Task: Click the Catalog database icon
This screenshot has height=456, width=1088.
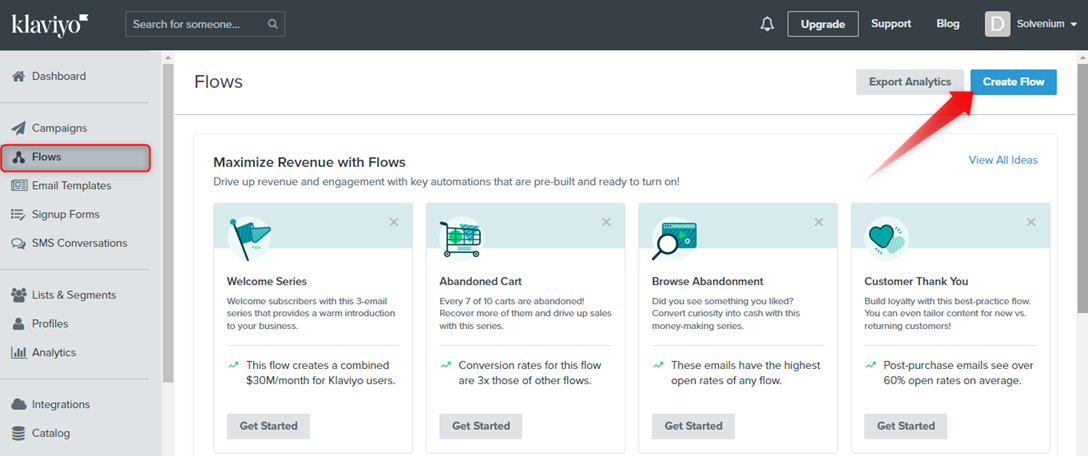Action: (x=19, y=434)
